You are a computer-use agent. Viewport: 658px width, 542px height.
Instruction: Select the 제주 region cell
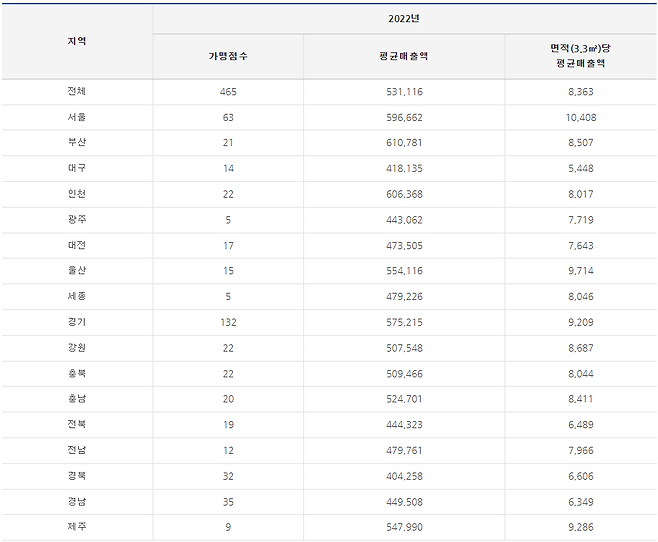click(x=76, y=527)
